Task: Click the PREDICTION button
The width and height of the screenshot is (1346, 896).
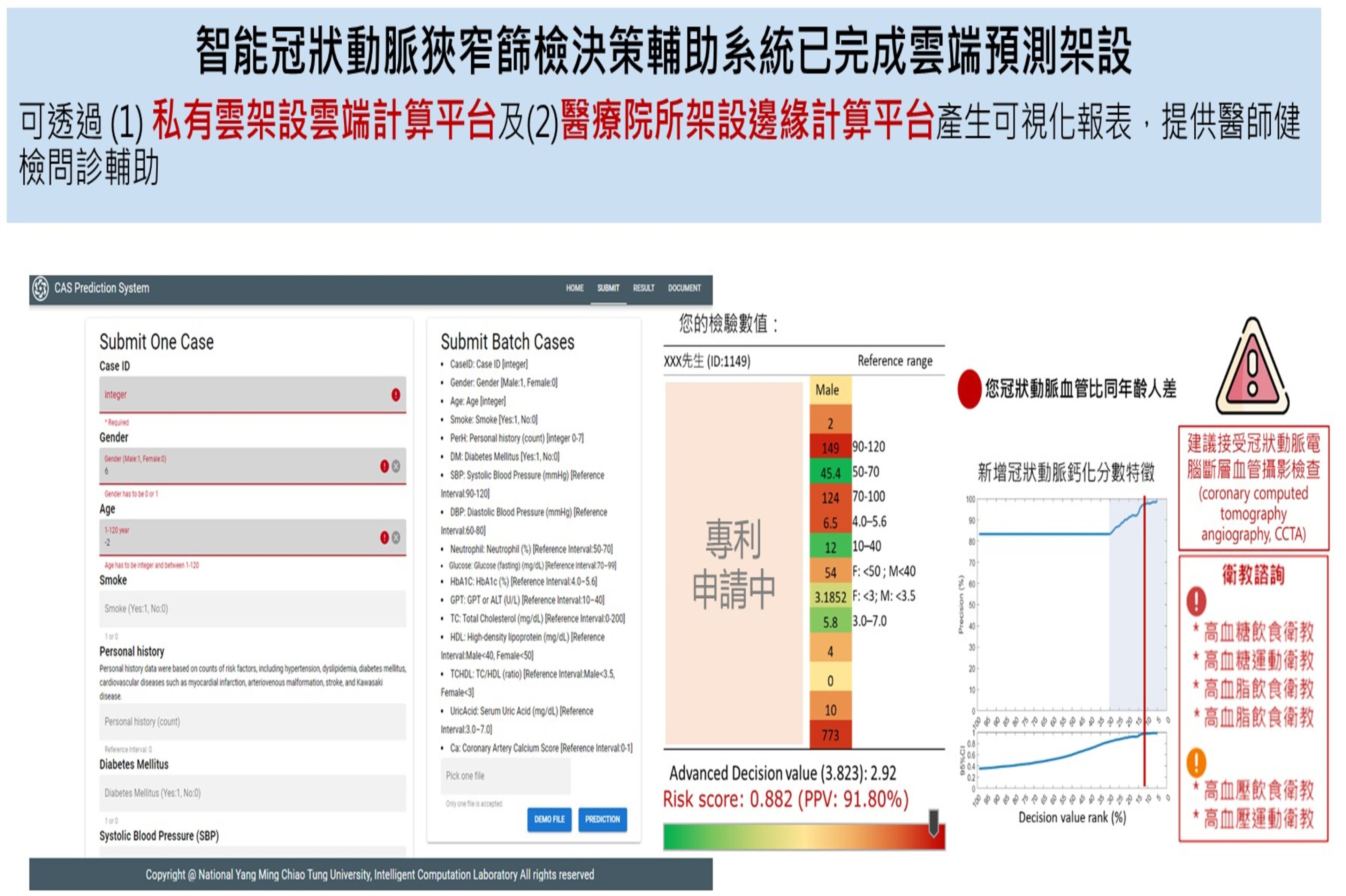Action: tap(602, 819)
